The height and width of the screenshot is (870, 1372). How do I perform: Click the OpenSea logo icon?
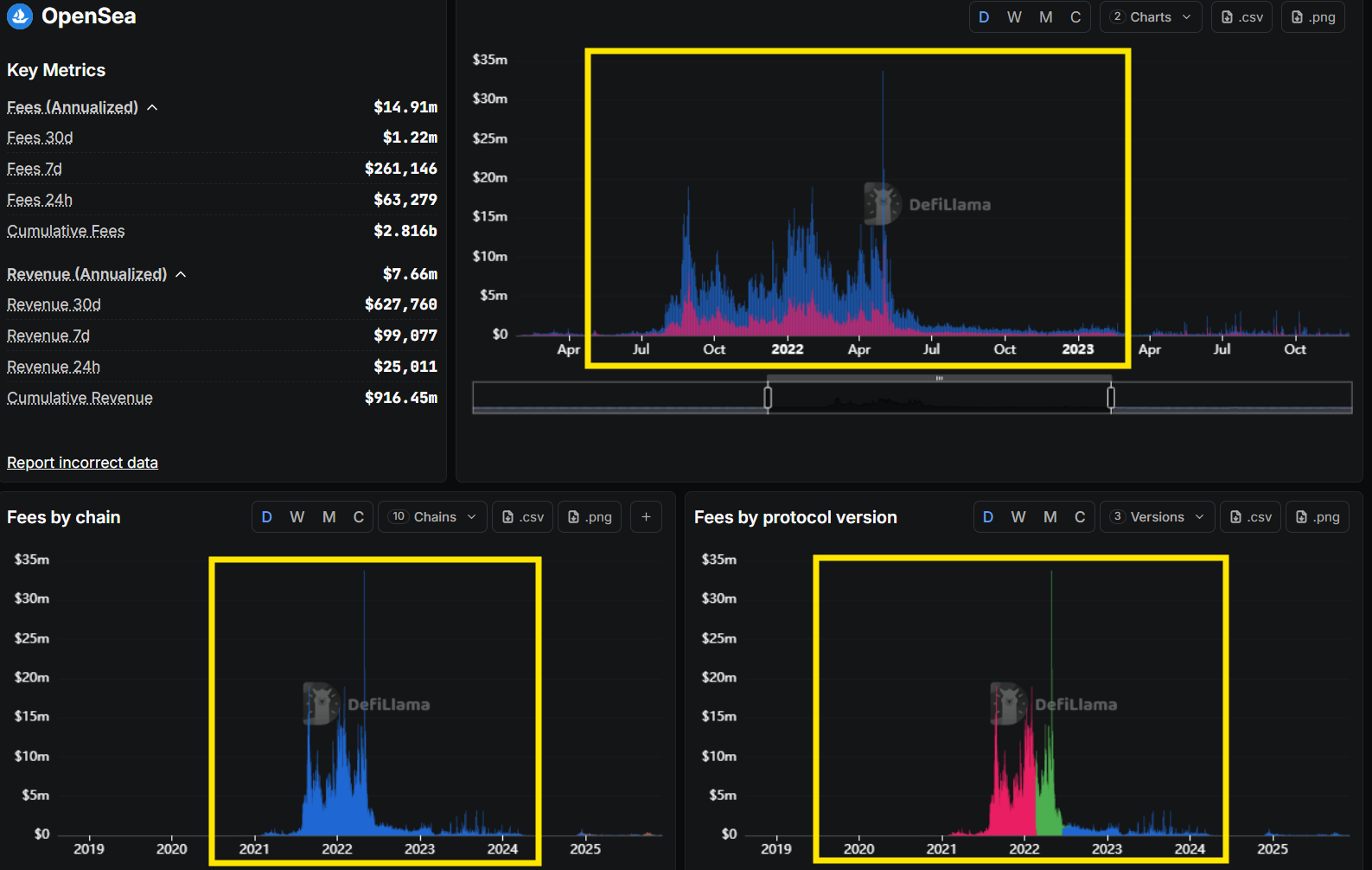[20, 16]
